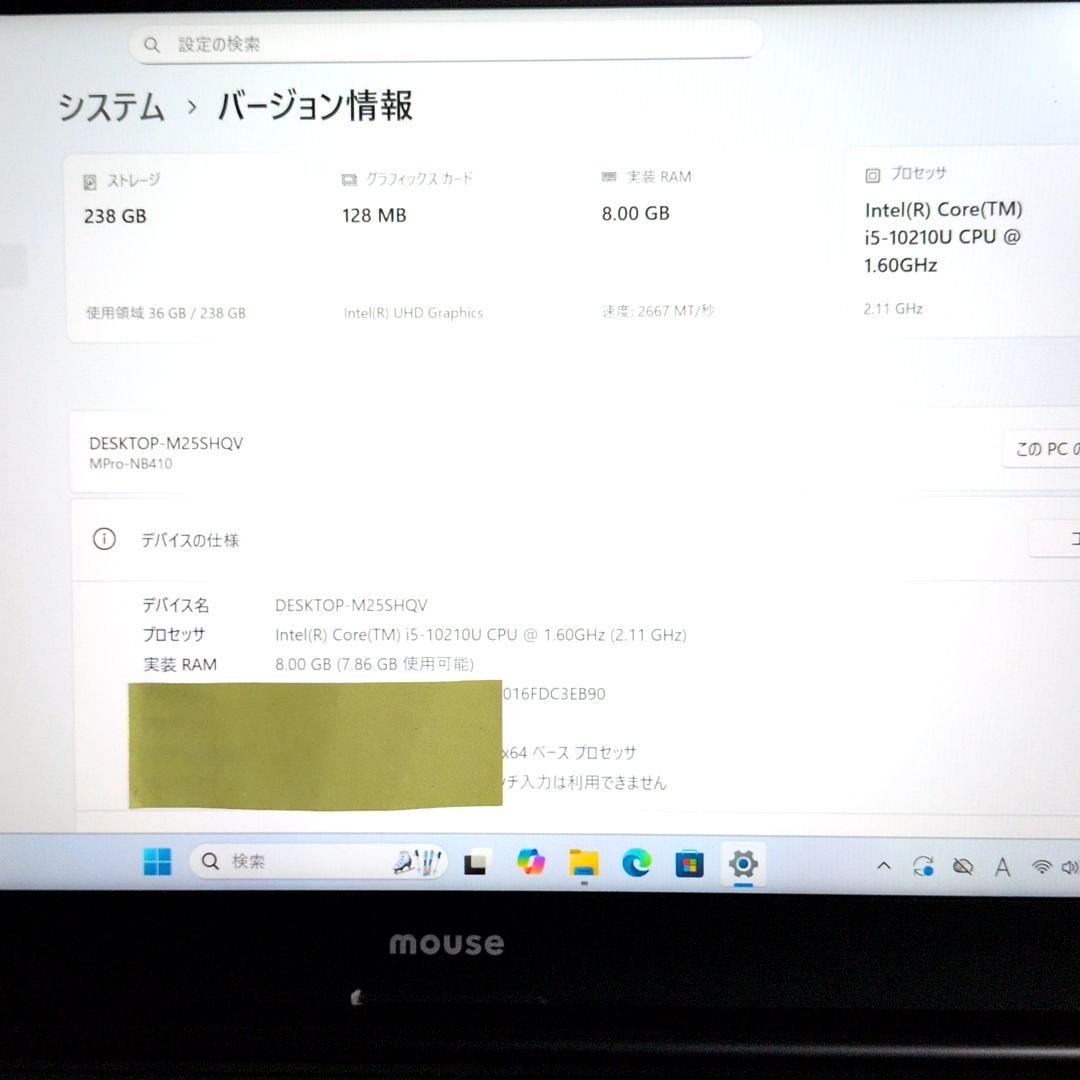
Task: Click the ストレージ card icon
Action: pos(91,180)
